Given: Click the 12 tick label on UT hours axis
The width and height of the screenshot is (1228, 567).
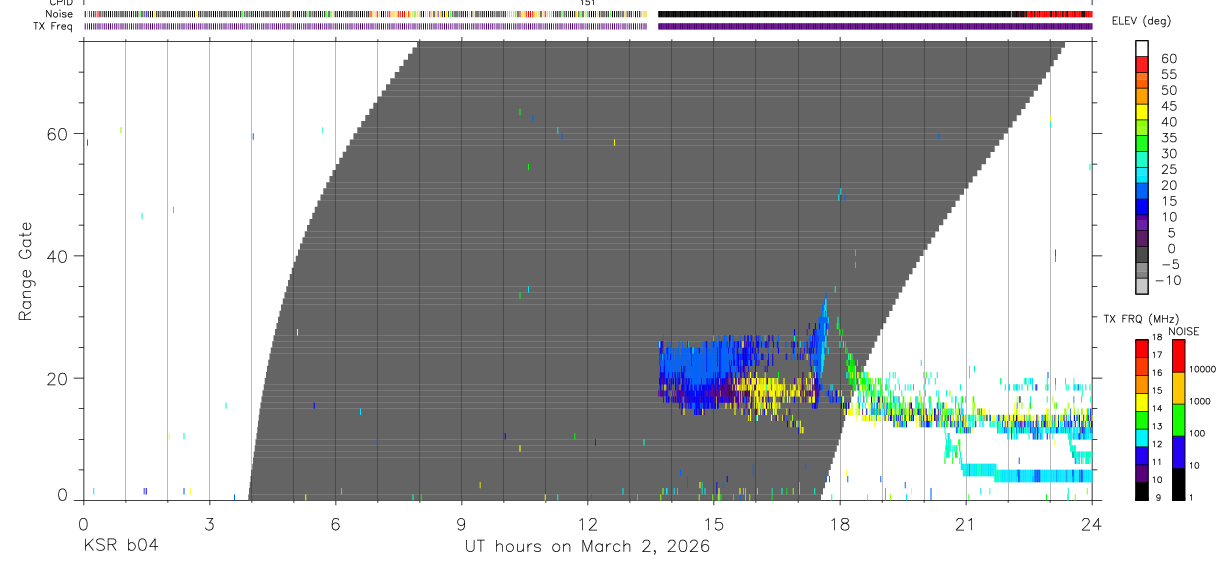Looking at the screenshot, I should pos(587,524).
